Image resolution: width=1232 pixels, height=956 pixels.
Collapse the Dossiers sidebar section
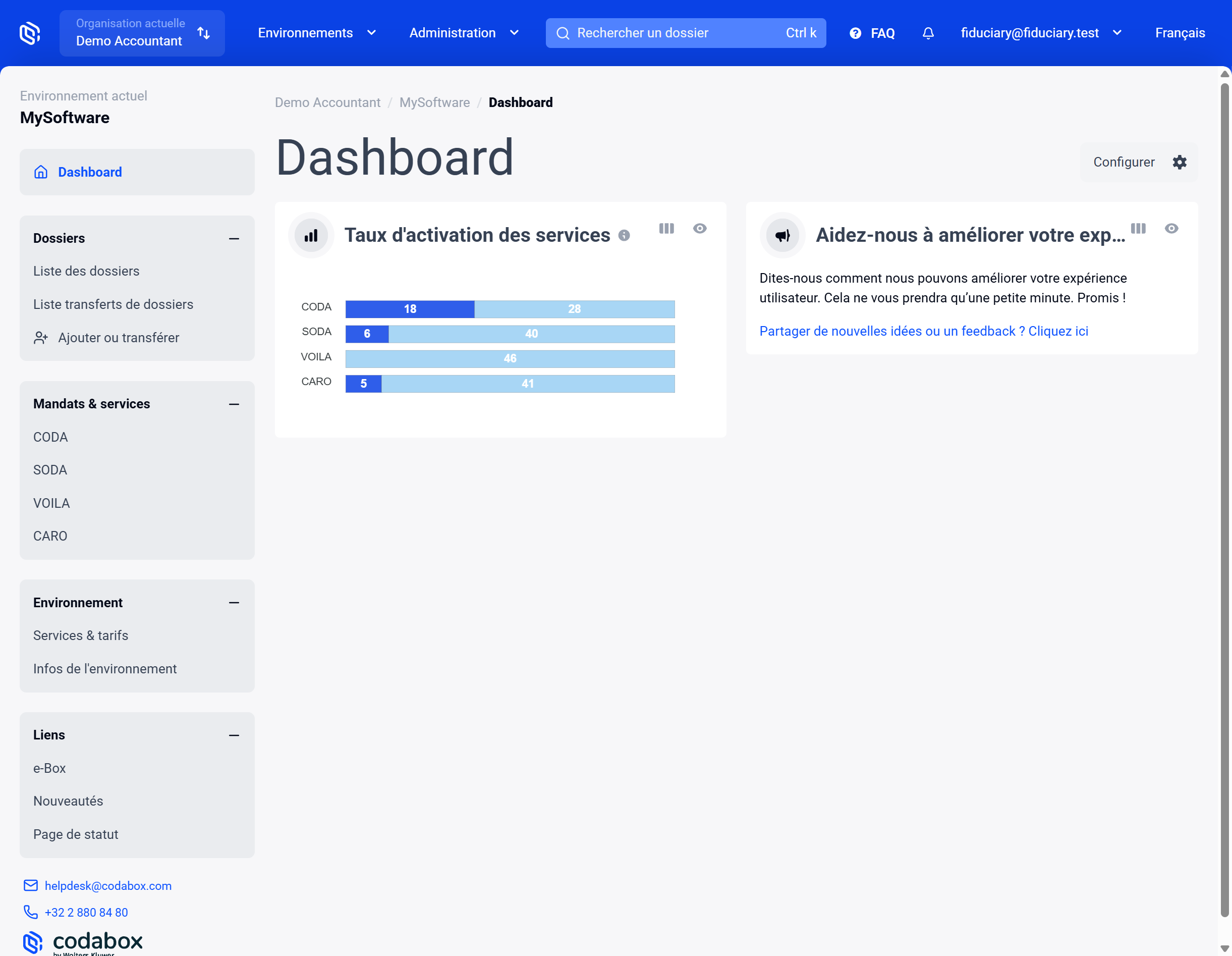[x=234, y=239]
